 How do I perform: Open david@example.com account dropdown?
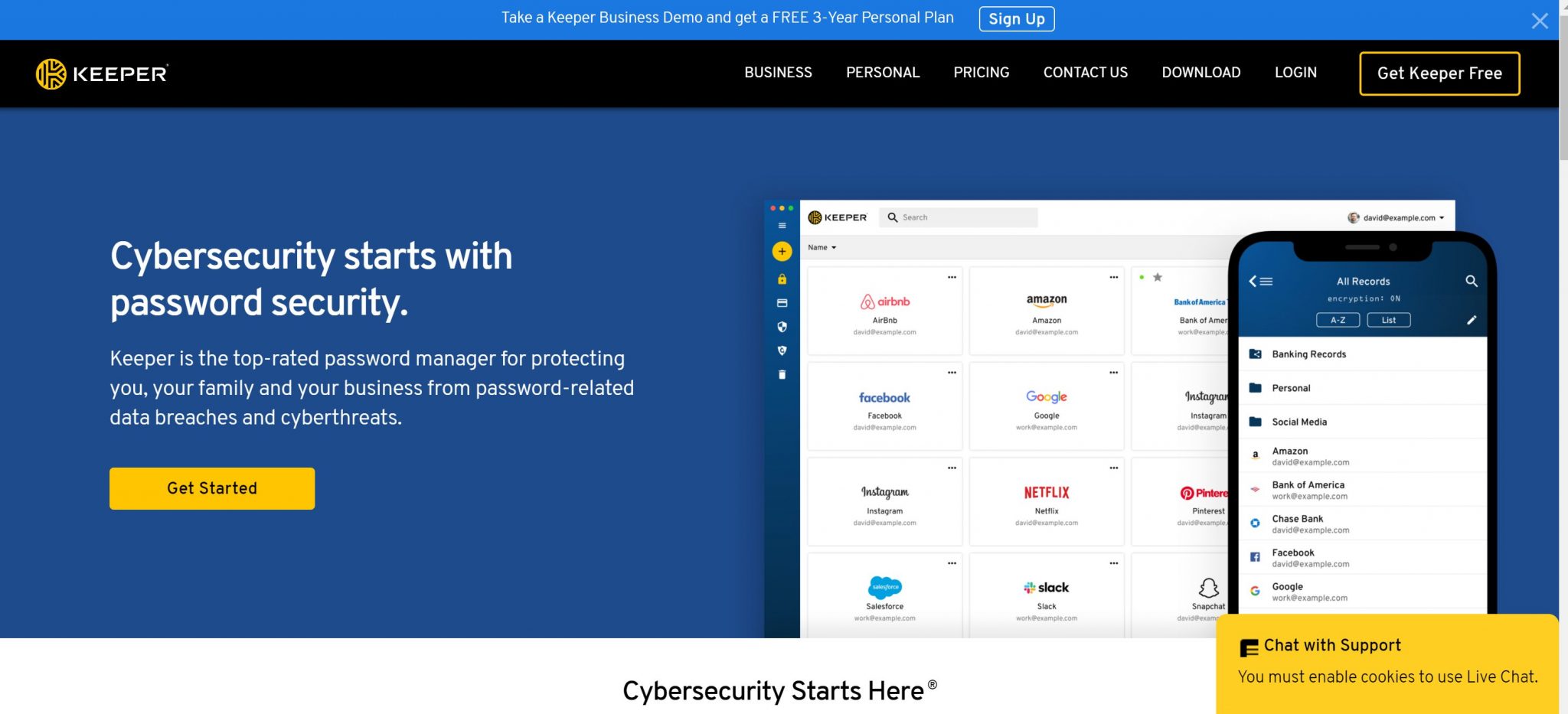coord(1396,217)
